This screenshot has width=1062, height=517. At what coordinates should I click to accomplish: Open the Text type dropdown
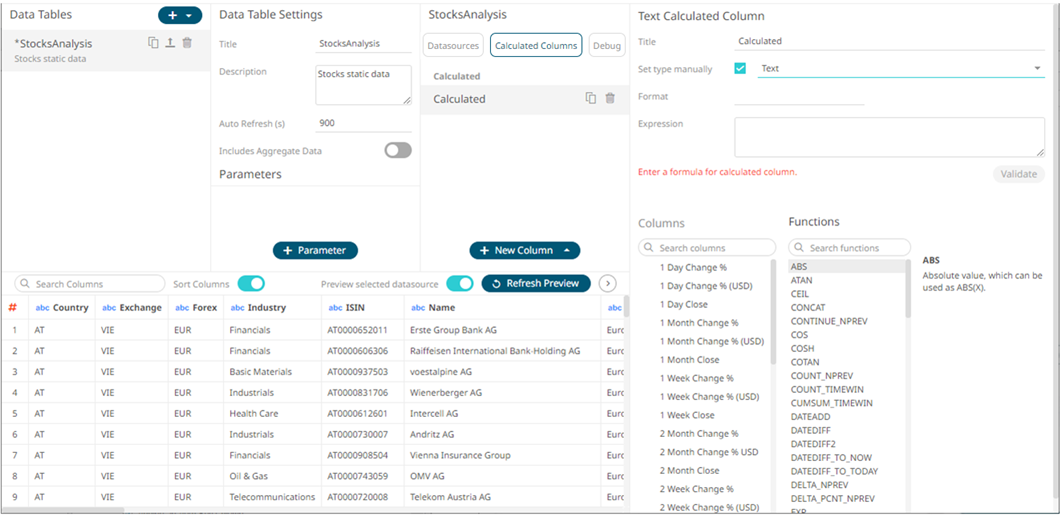tap(1036, 69)
